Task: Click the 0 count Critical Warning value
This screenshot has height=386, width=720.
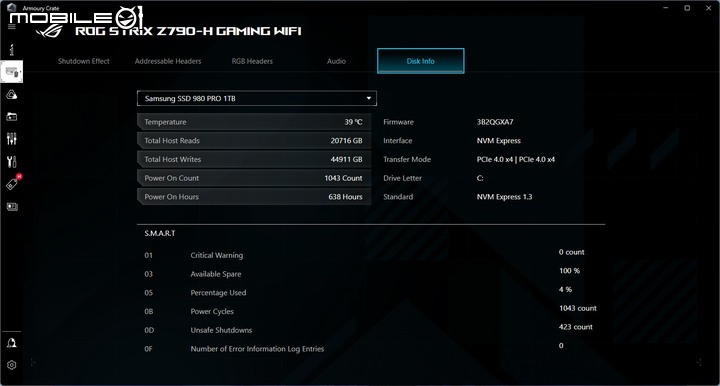Action: pos(572,252)
